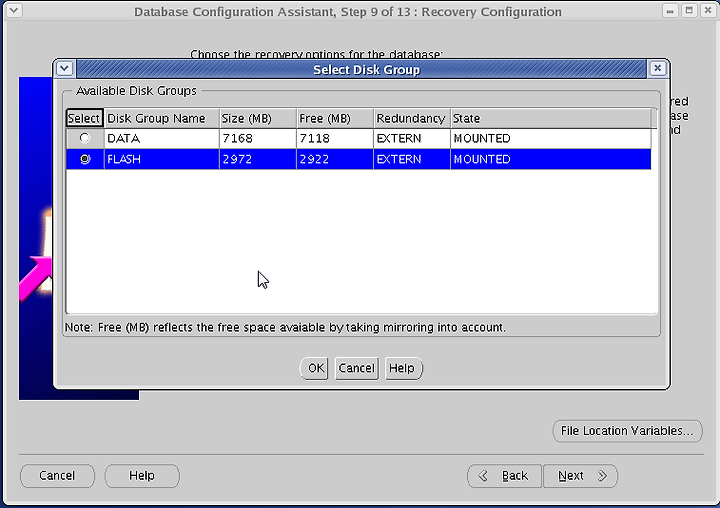Cancel the Select Disk Group dialog
This screenshot has width=720, height=508.
(x=357, y=368)
